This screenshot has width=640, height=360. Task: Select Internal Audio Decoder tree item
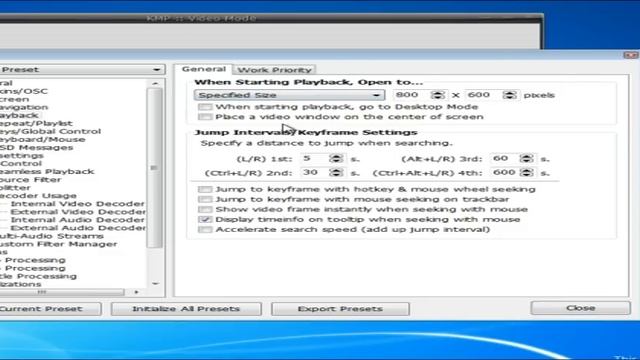pyautogui.click(x=77, y=220)
